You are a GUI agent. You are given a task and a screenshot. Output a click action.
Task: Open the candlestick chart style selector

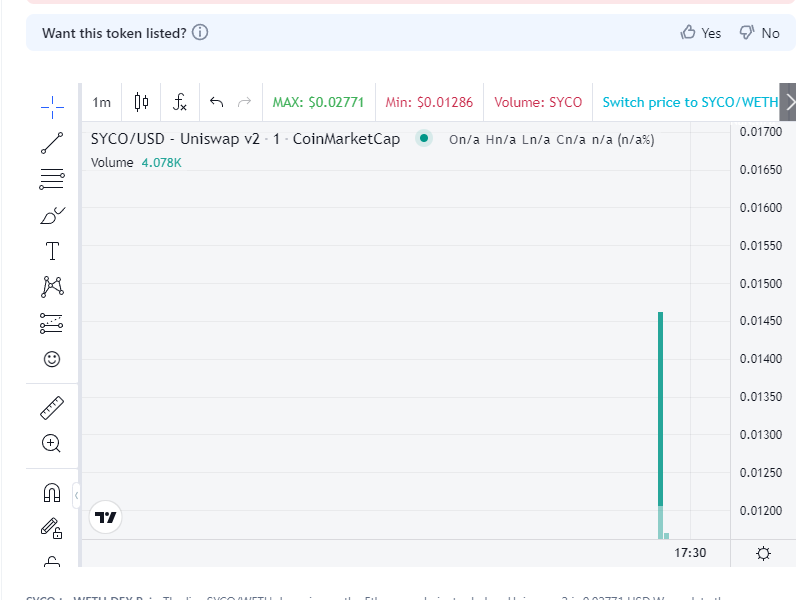(140, 102)
